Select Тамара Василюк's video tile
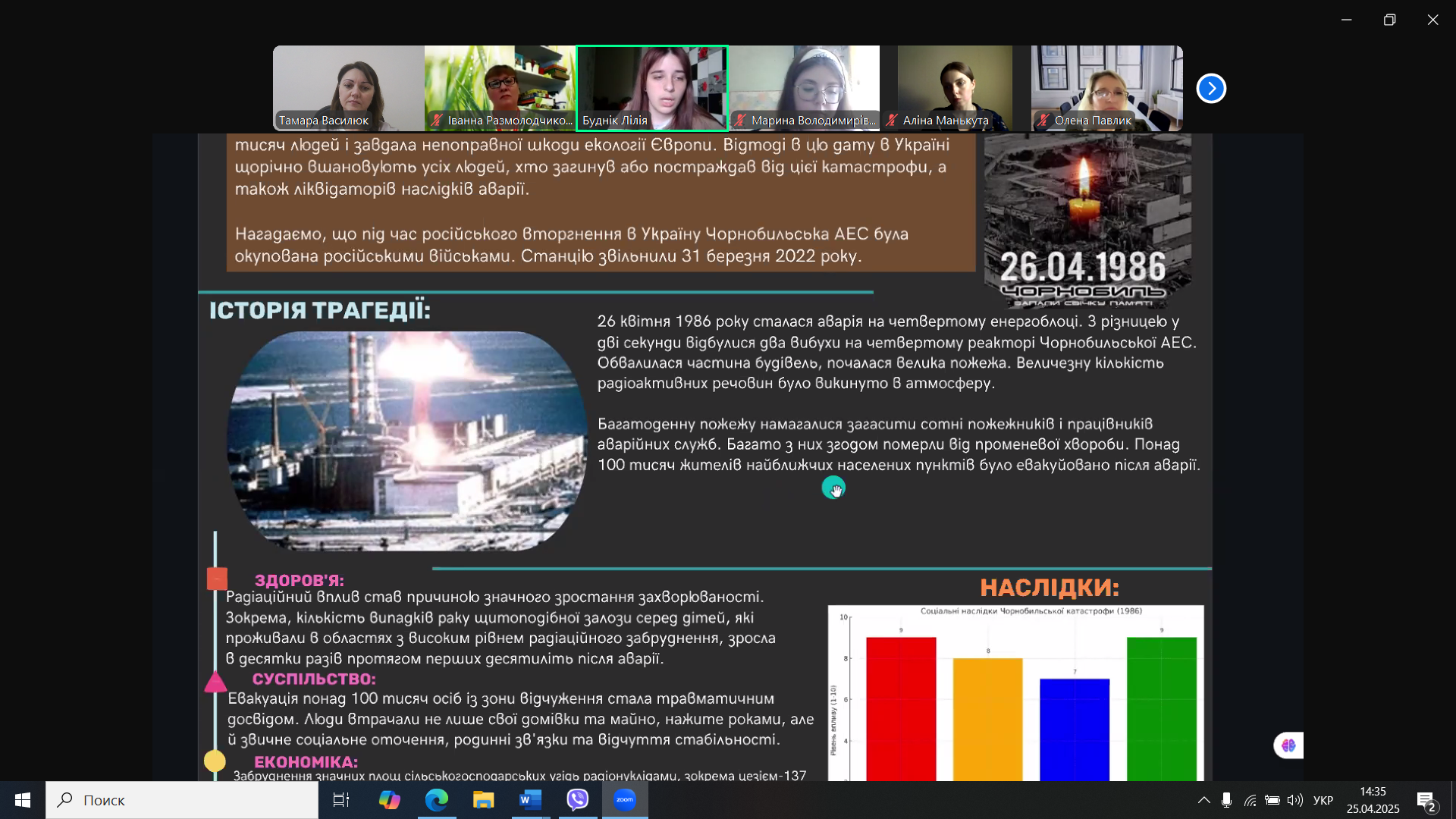The height and width of the screenshot is (819, 1456). [x=349, y=88]
